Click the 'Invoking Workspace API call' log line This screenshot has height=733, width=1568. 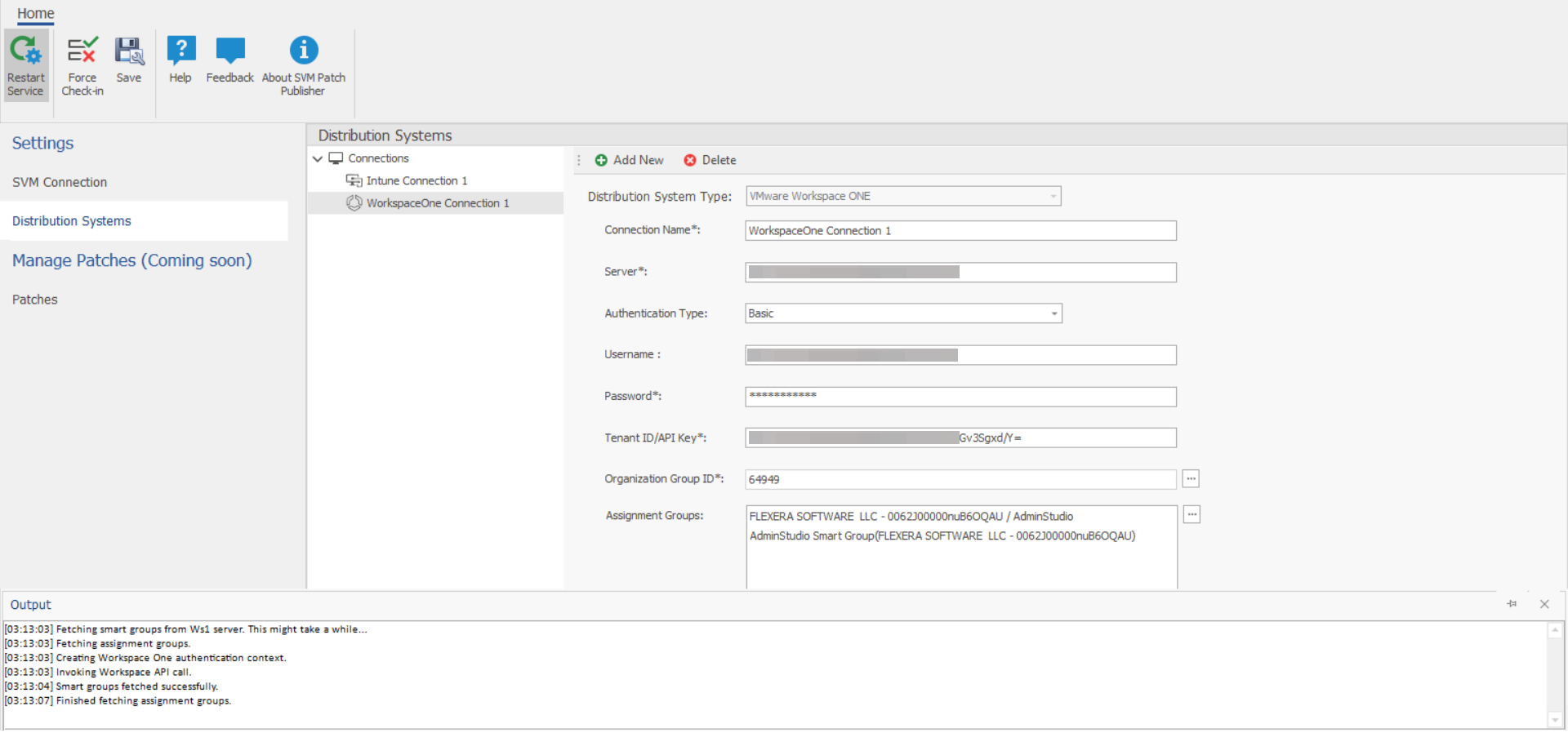(98, 673)
